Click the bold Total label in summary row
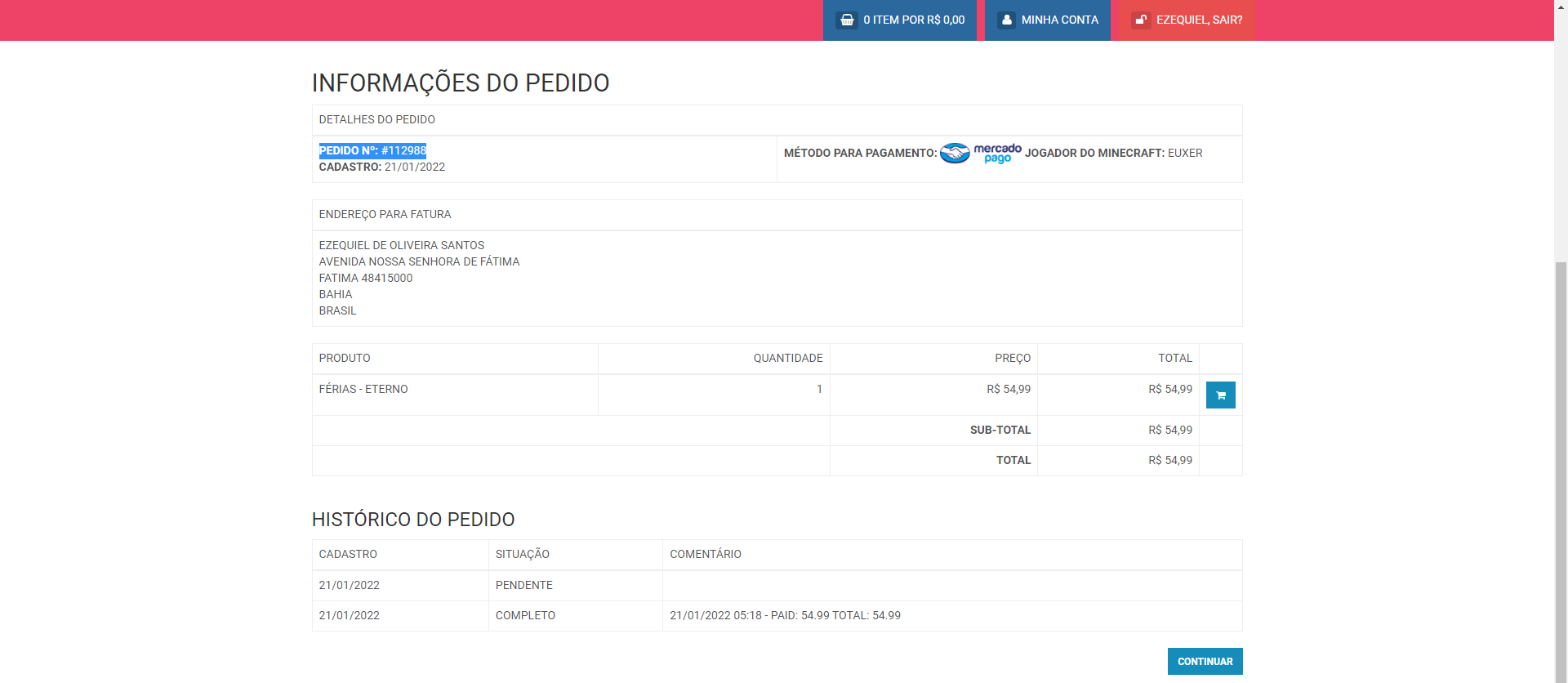1568x683 pixels. click(1013, 460)
